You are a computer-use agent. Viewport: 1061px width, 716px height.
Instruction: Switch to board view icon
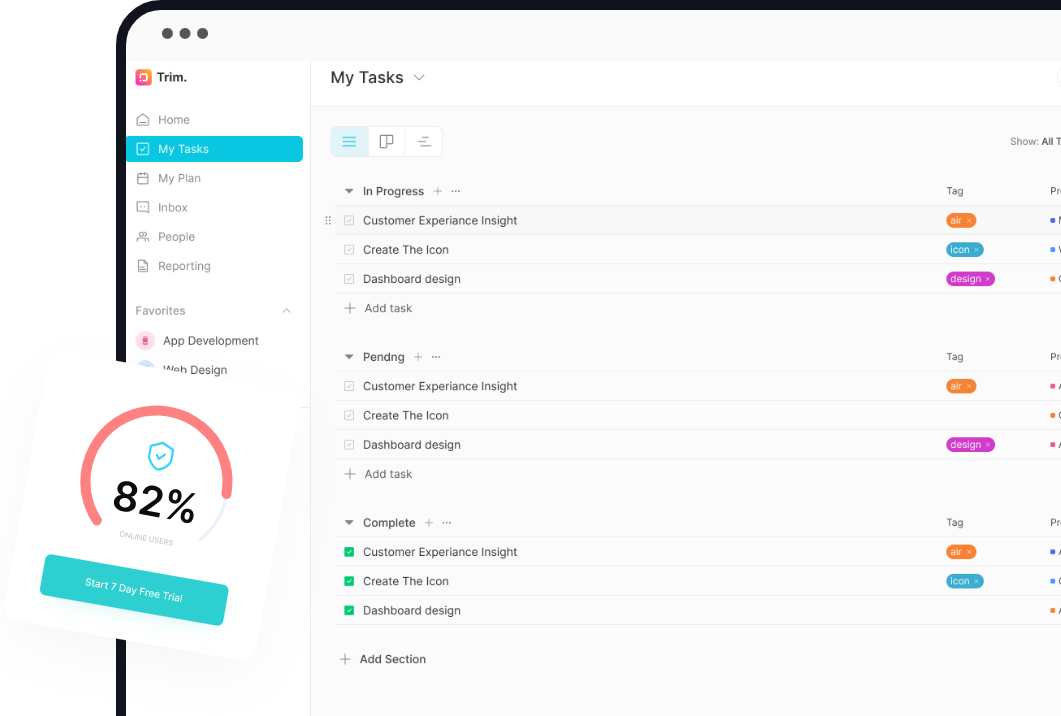pos(387,142)
